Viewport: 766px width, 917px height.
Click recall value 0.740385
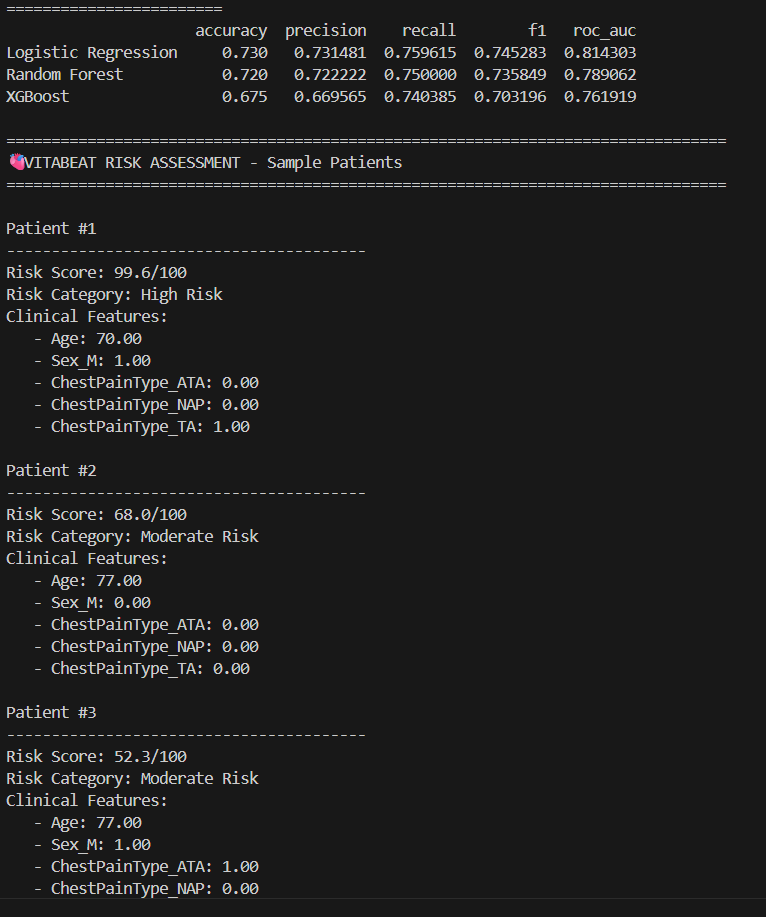(x=420, y=96)
